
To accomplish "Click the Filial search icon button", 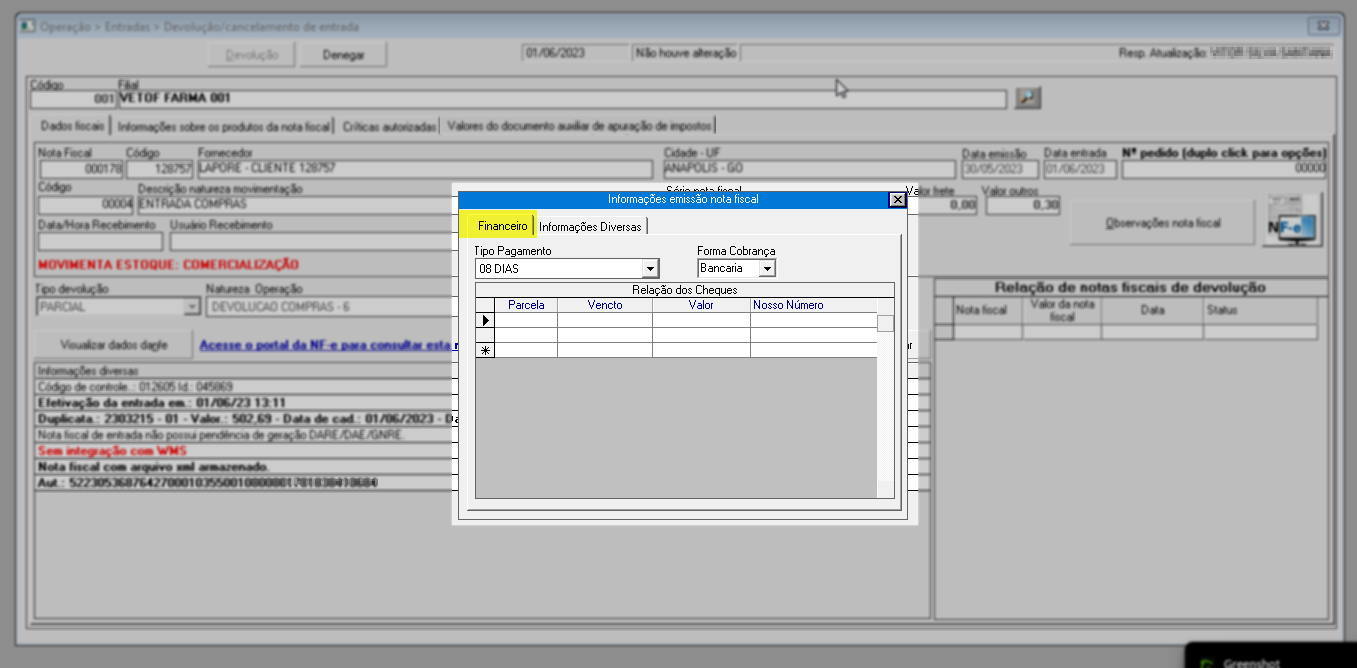I will [1028, 98].
